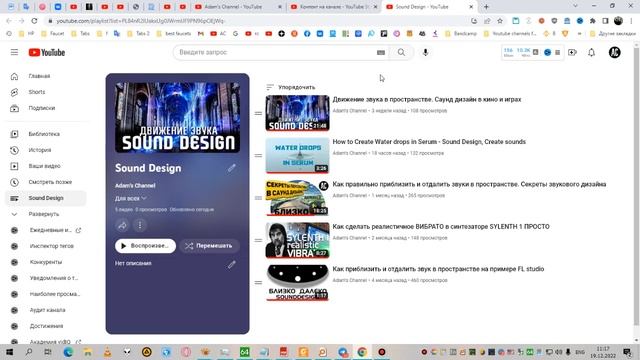Image resolution: width=640 pixels, height=360 pixels.
Task: Click large Sound Design playlist cover image
Action: click(x=177, y=118)
